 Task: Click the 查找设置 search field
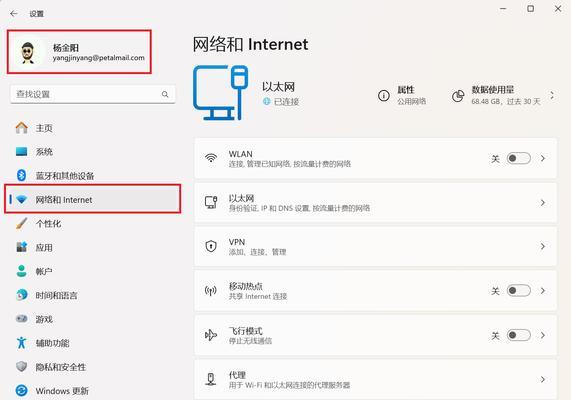point(93,94)
